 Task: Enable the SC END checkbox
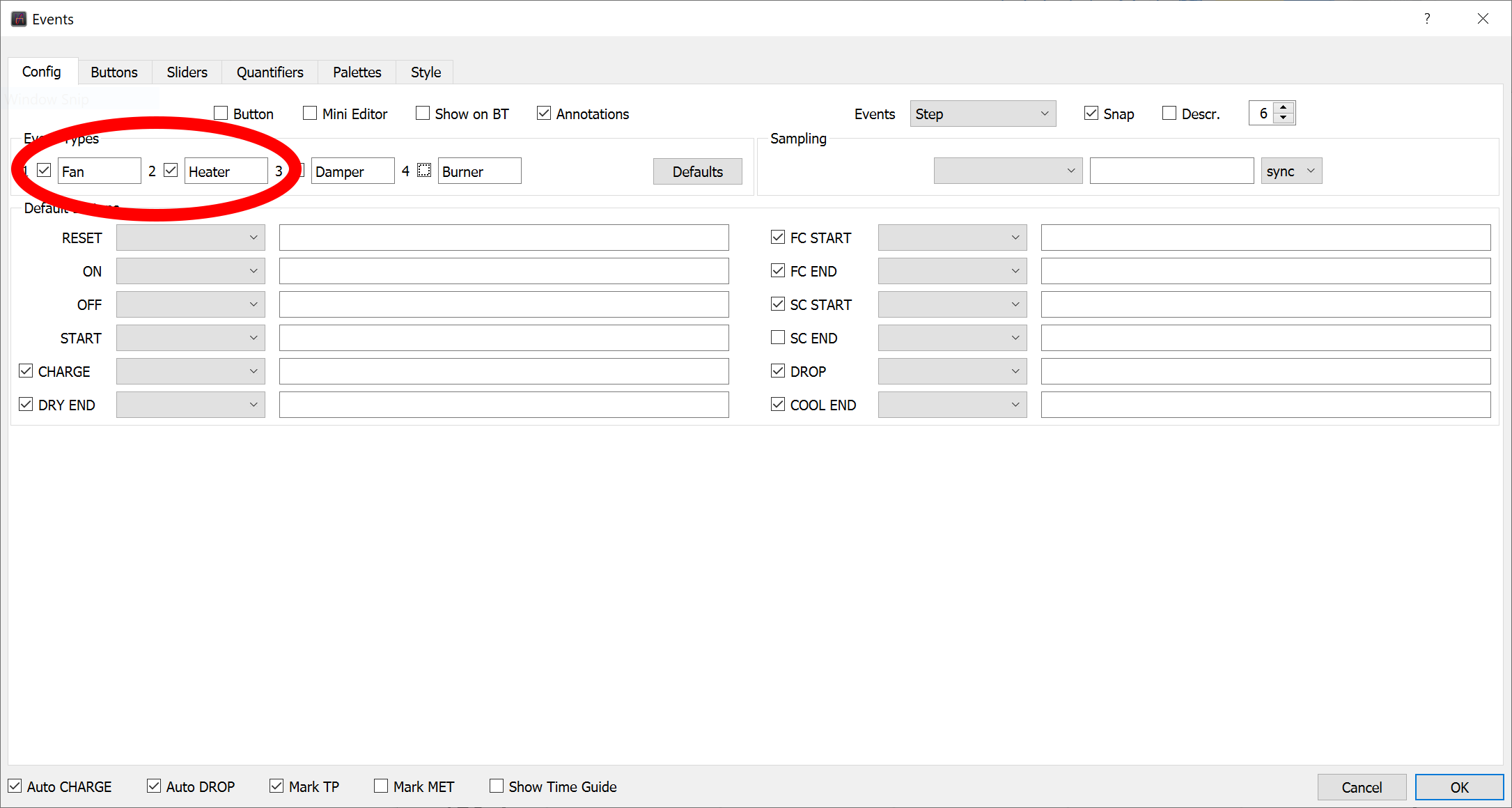coord(778,338)
